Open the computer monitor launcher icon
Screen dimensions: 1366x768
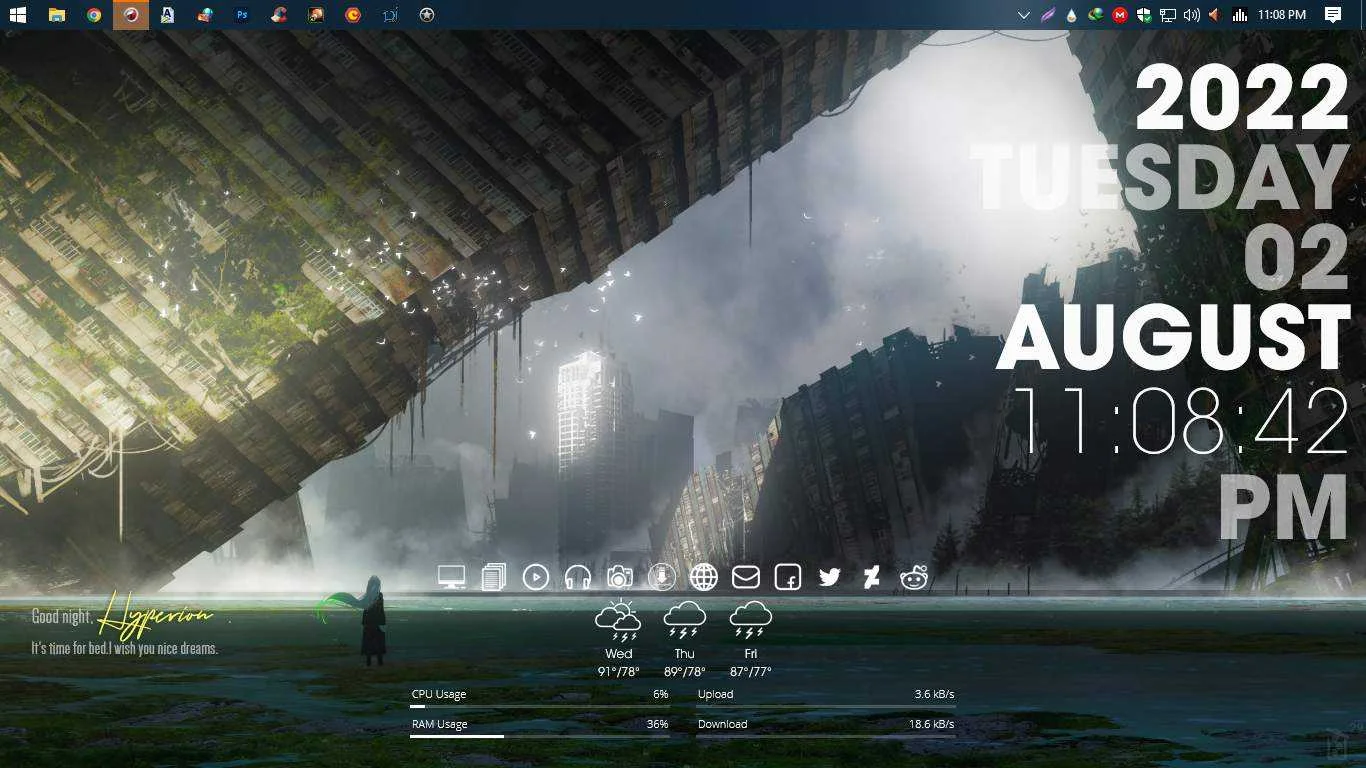(x=452, y=577)
